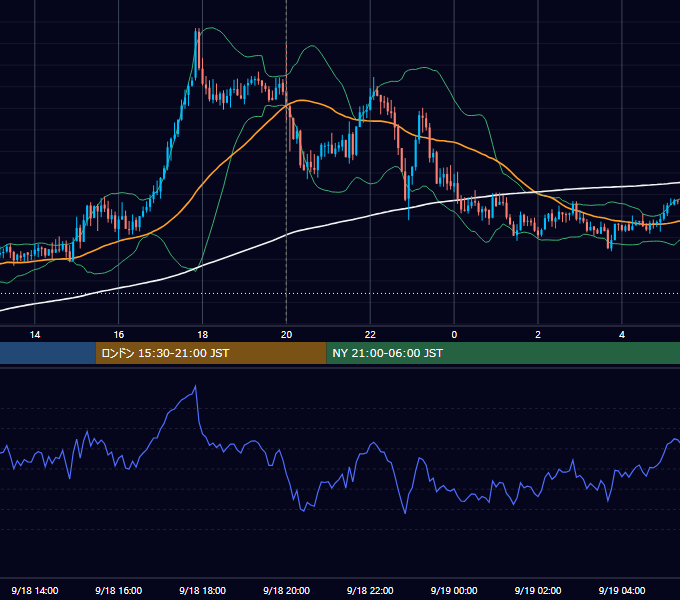This screenshot has width=680, height=600.
Task: Click the ロンドン 15:30-21:00 JST session bar
Action: tap(211, 353)
